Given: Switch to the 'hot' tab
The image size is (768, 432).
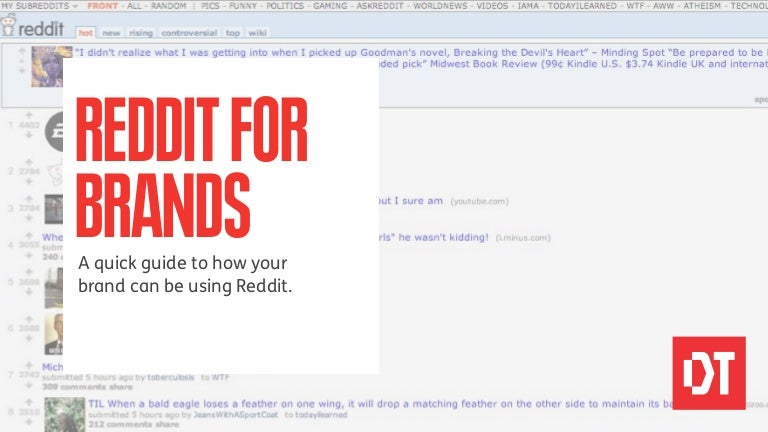Looking at the screenshot, I should tap(86, 33).
